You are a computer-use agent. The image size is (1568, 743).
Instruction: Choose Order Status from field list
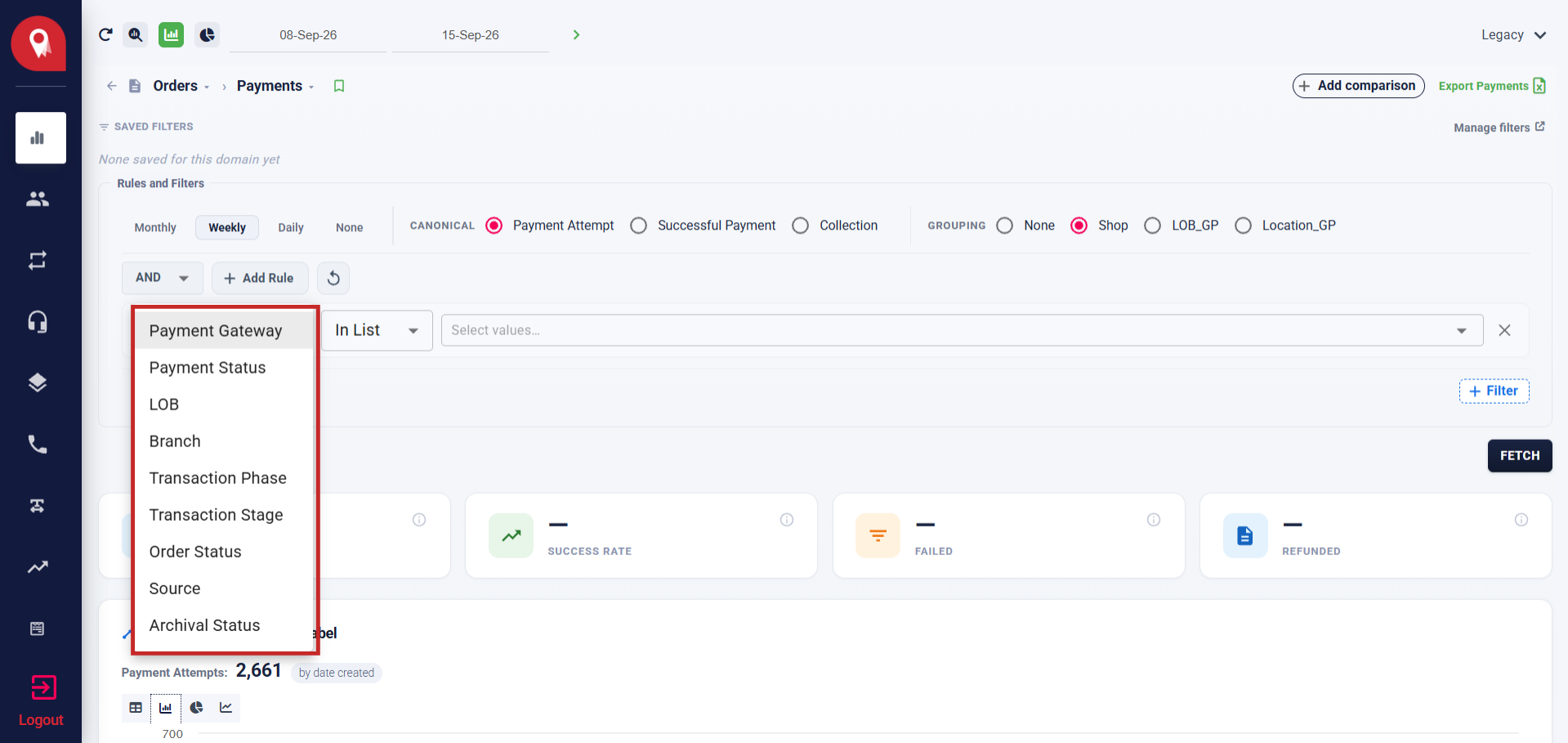[224, 552]
